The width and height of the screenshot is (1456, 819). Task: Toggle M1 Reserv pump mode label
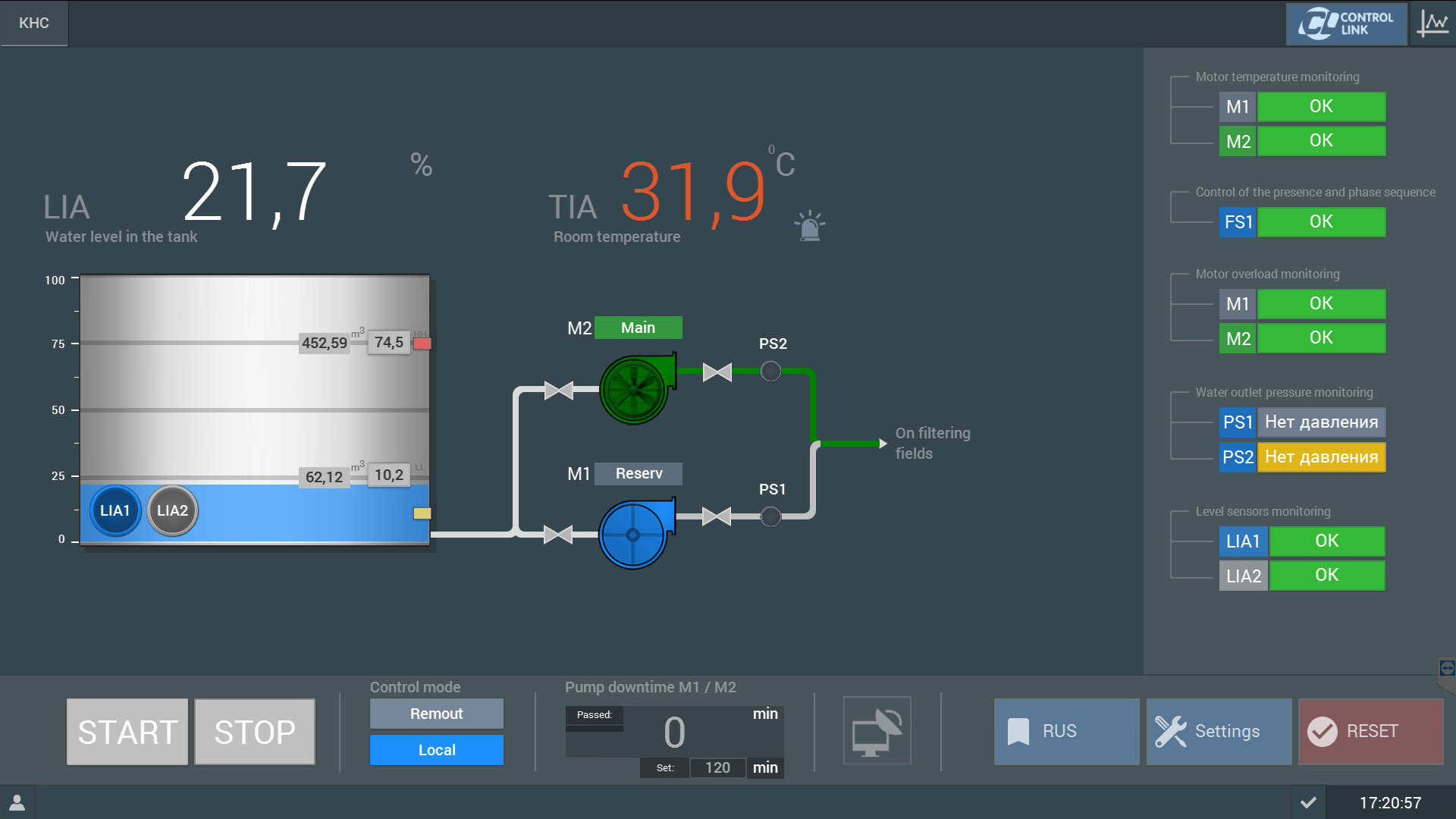click(639, 473)
